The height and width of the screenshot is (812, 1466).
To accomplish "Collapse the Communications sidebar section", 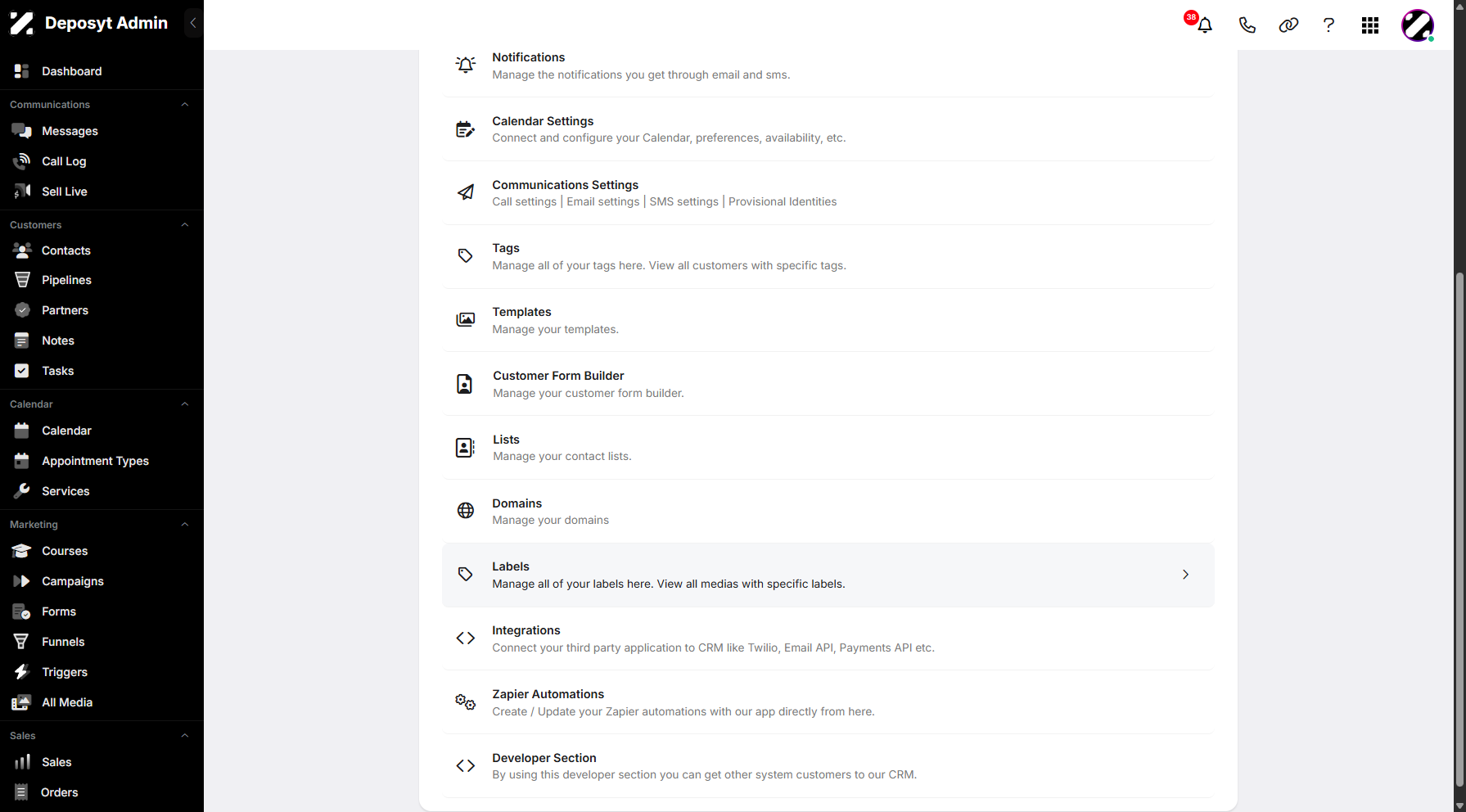I will tap(185, 105).
